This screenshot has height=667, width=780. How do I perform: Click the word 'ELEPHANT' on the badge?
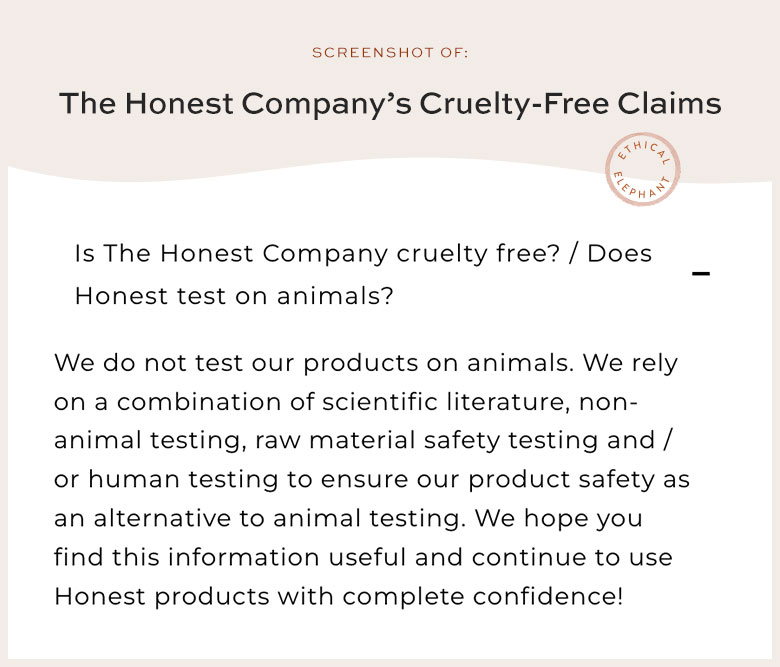tap(641, 187)
